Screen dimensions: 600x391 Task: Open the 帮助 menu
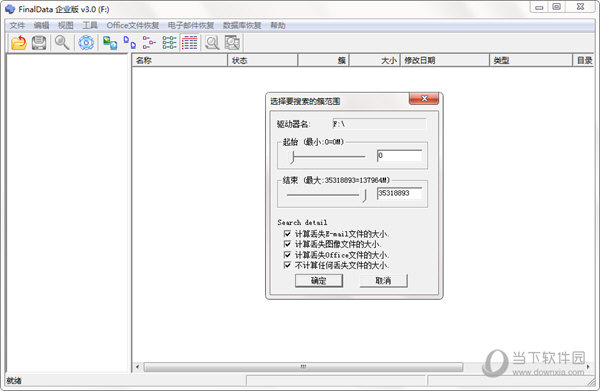click(278, 26)
